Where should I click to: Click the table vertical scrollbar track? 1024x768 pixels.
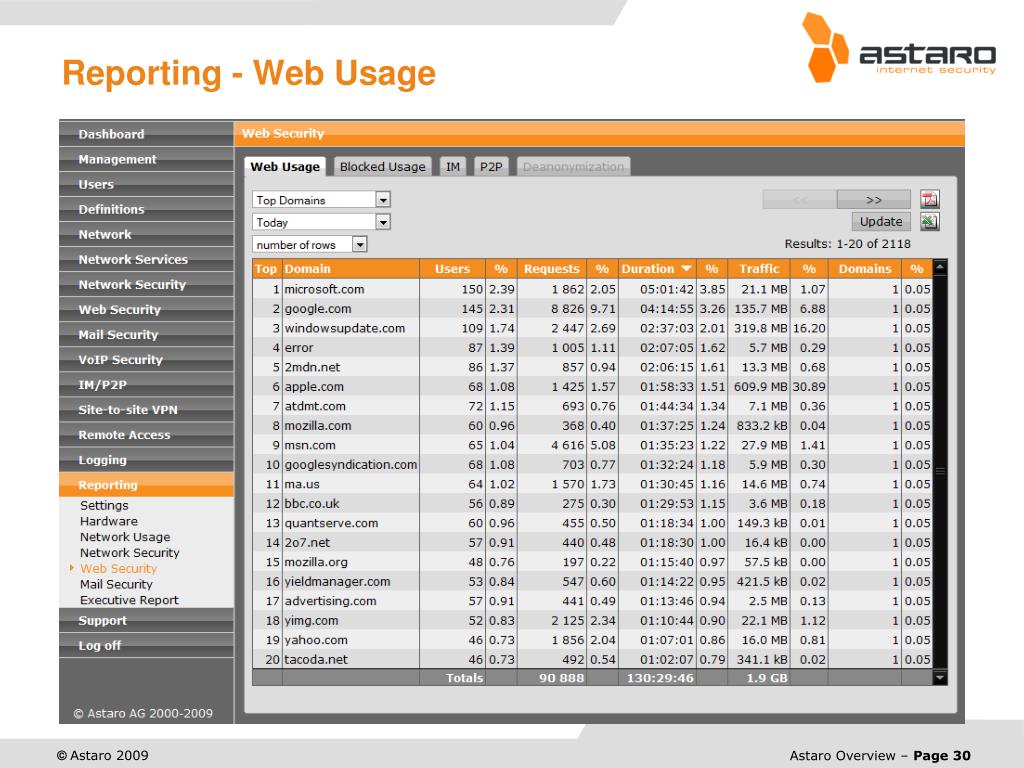coord(940,472)
